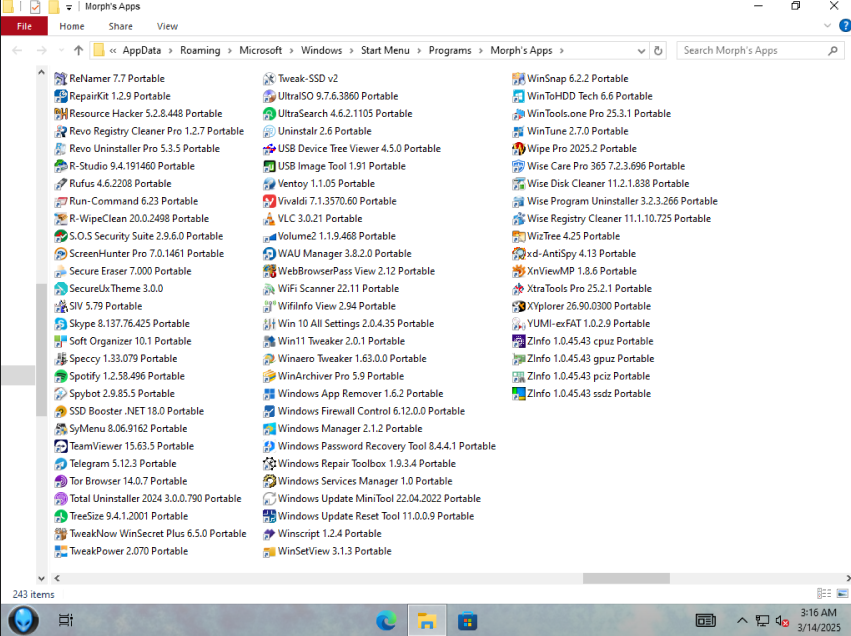Viewport: 851px width, 636px height.
Task: Expand the chevron after Morph's Apps breadcrumb
Action: (x=562, y=50)
